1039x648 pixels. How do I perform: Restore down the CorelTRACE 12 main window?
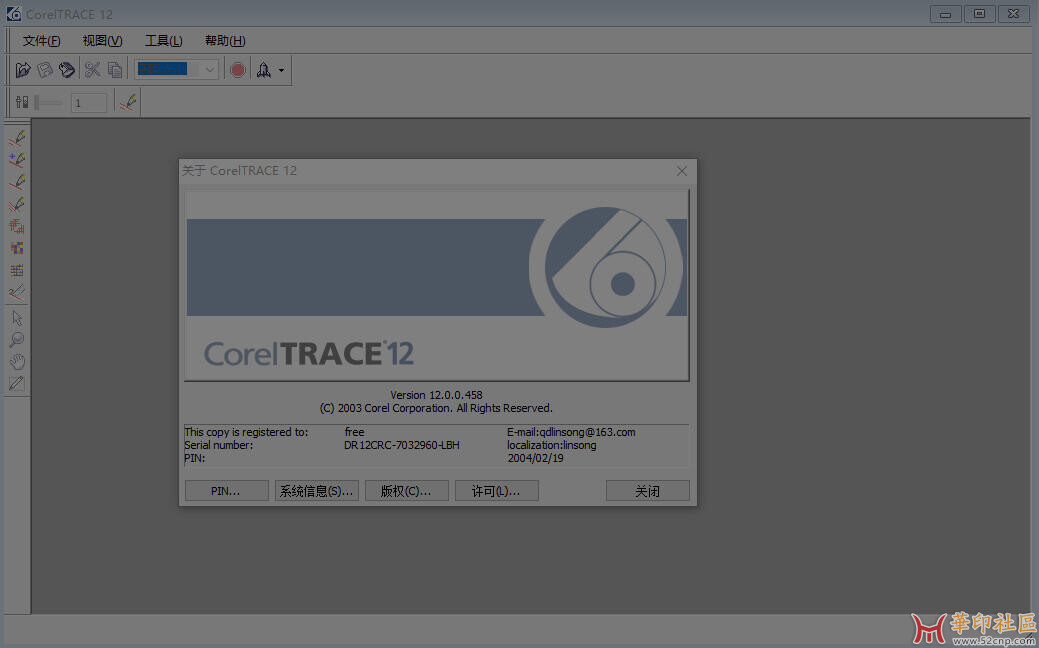[979, 14]
